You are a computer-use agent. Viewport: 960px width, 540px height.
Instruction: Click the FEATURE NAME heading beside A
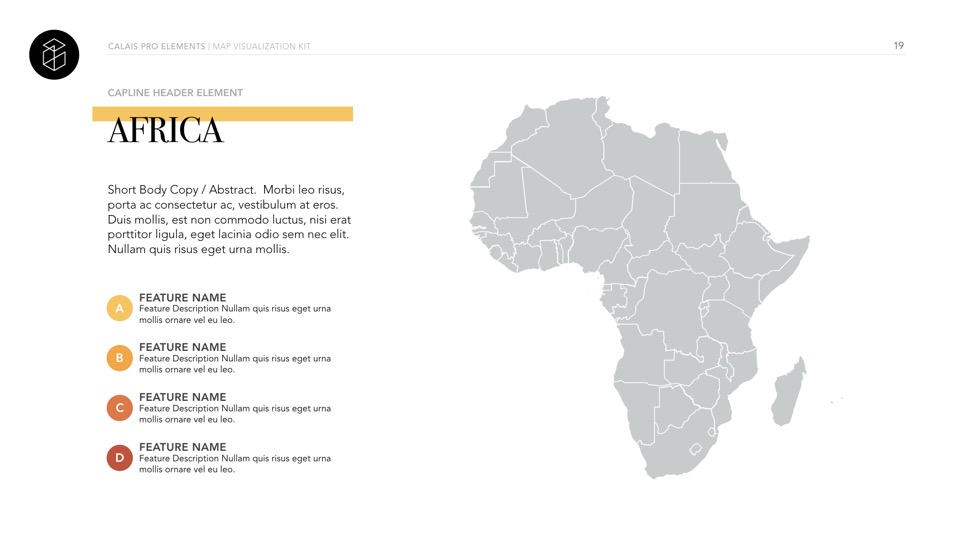click(183, 298)
